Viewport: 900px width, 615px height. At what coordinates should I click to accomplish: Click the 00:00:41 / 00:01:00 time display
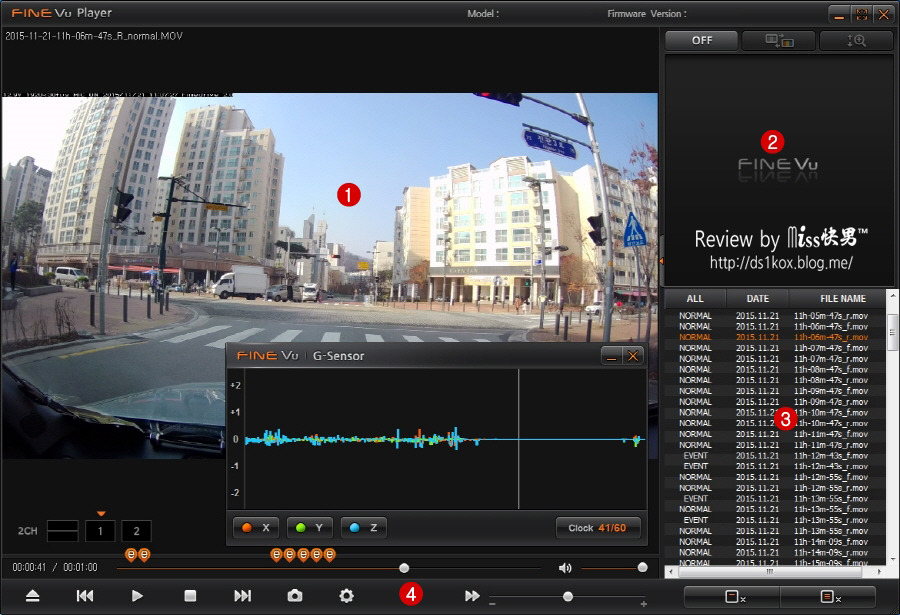click(55, 567)
